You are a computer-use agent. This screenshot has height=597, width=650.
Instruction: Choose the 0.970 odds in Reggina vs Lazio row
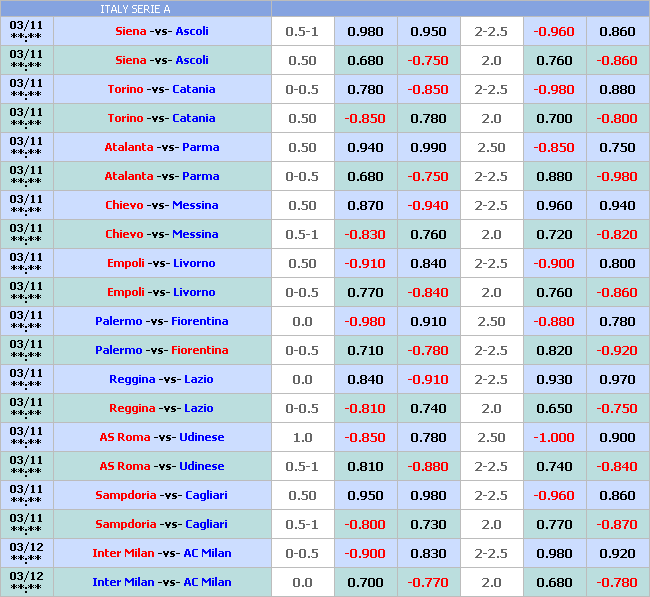617,379
